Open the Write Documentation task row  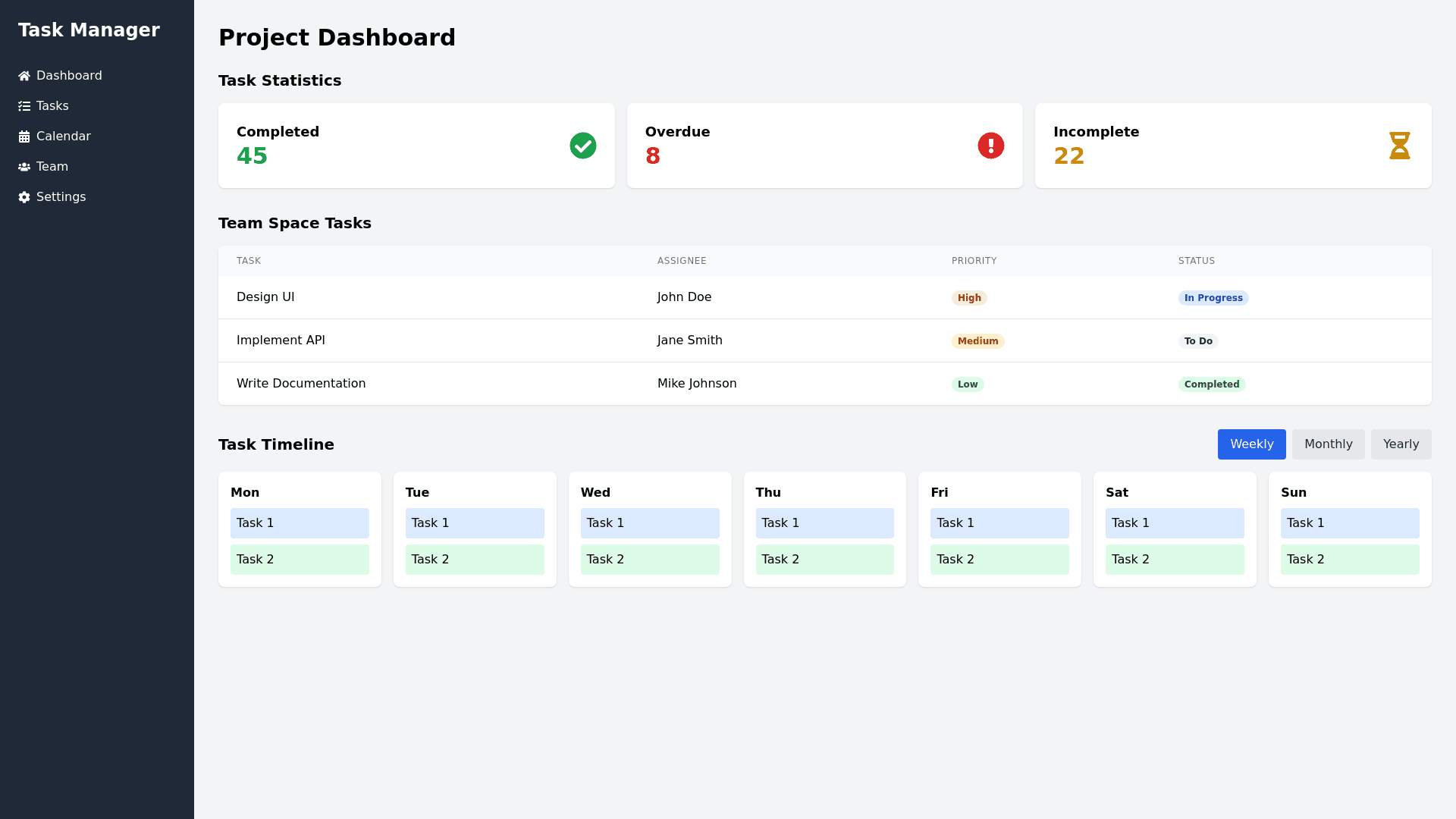301,384
